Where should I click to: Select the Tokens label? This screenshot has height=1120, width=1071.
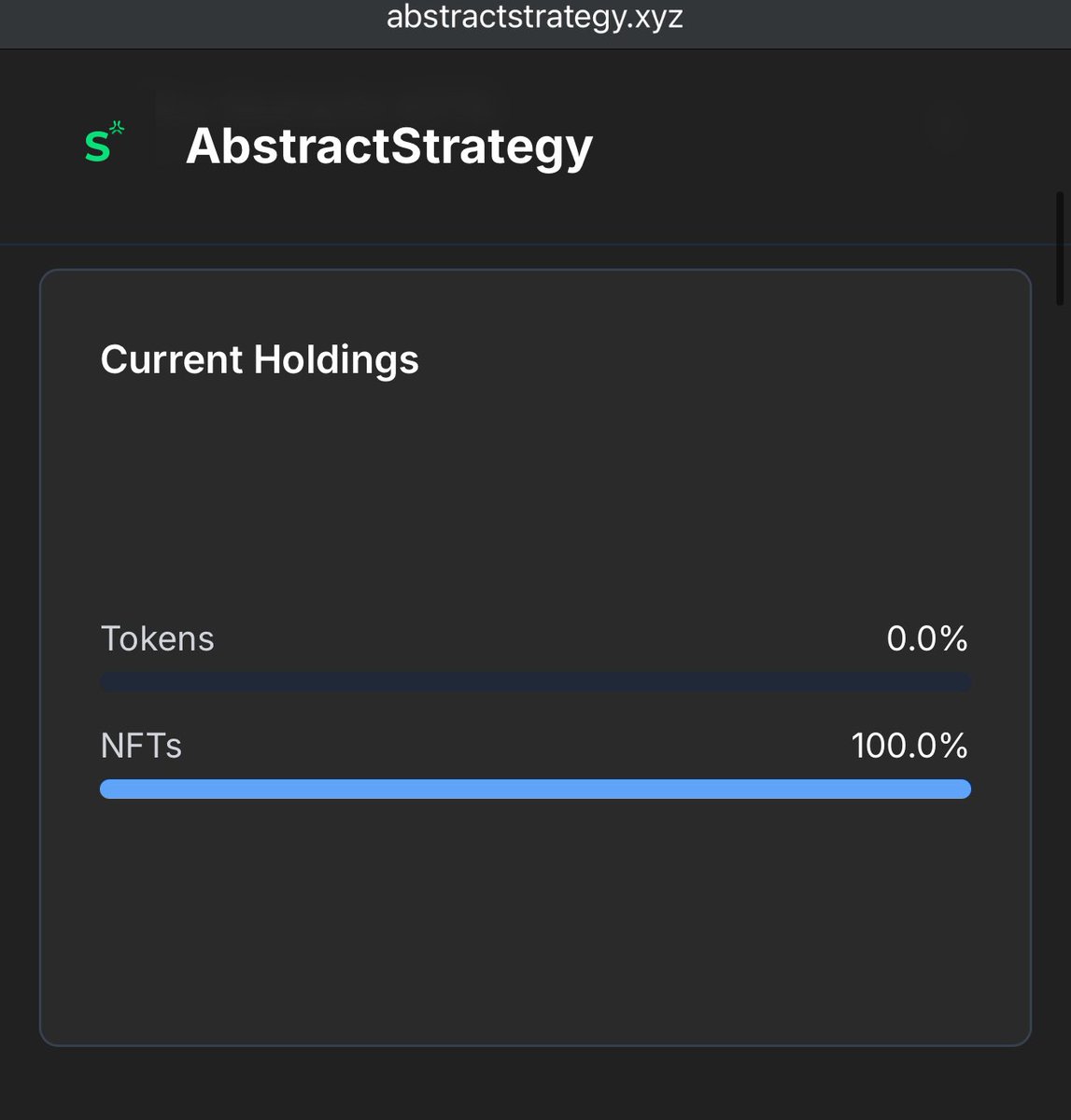coord(157,639)
